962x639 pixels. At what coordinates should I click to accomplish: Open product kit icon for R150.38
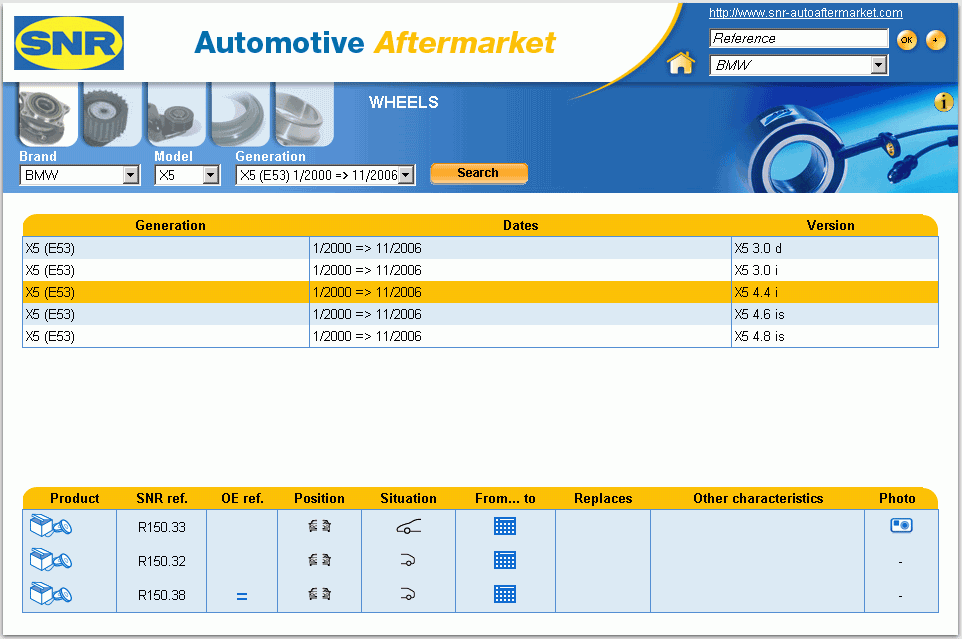pyautogui.click(x=51, y=594)
